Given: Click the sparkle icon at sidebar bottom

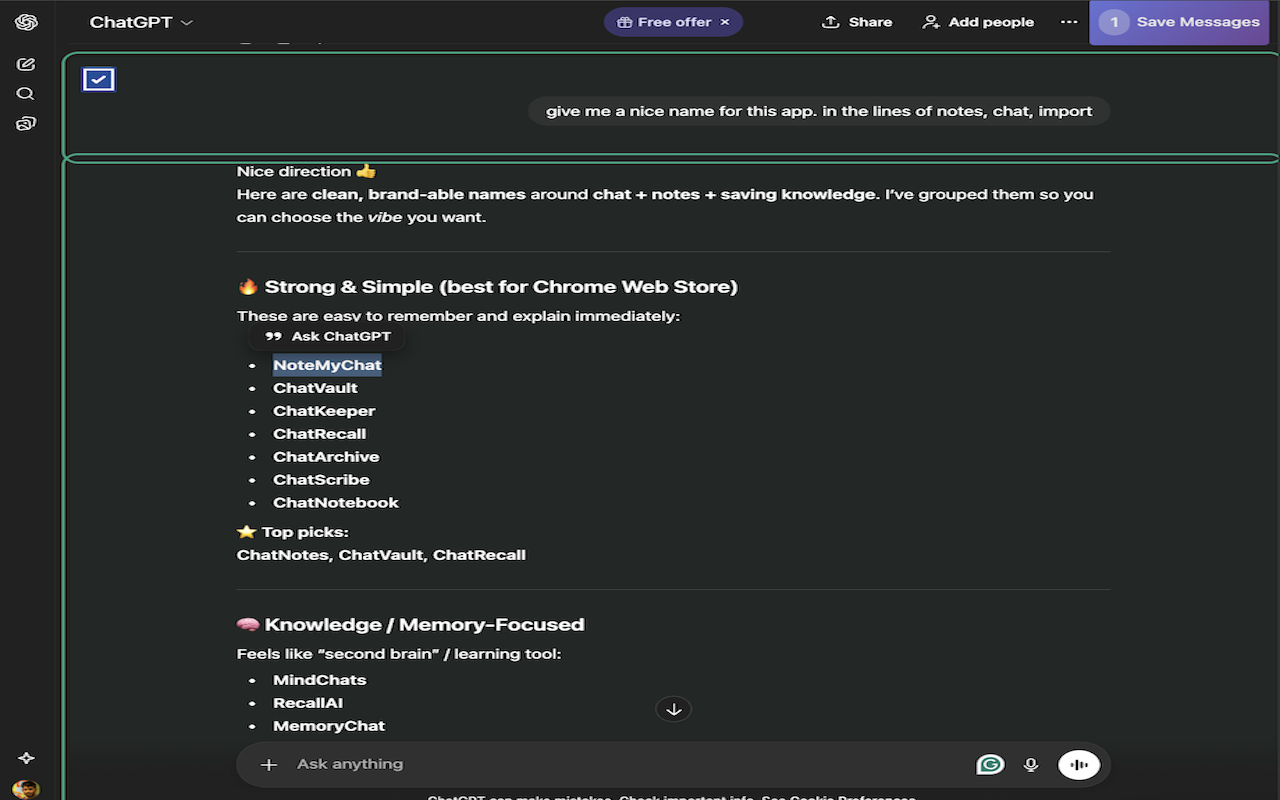Looking at the screenshot, I should (25, 757).
